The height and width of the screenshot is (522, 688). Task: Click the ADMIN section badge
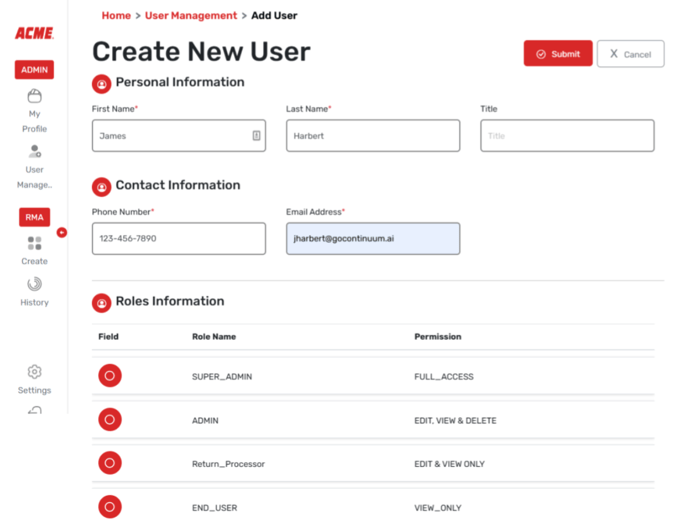tap(34, 70)
